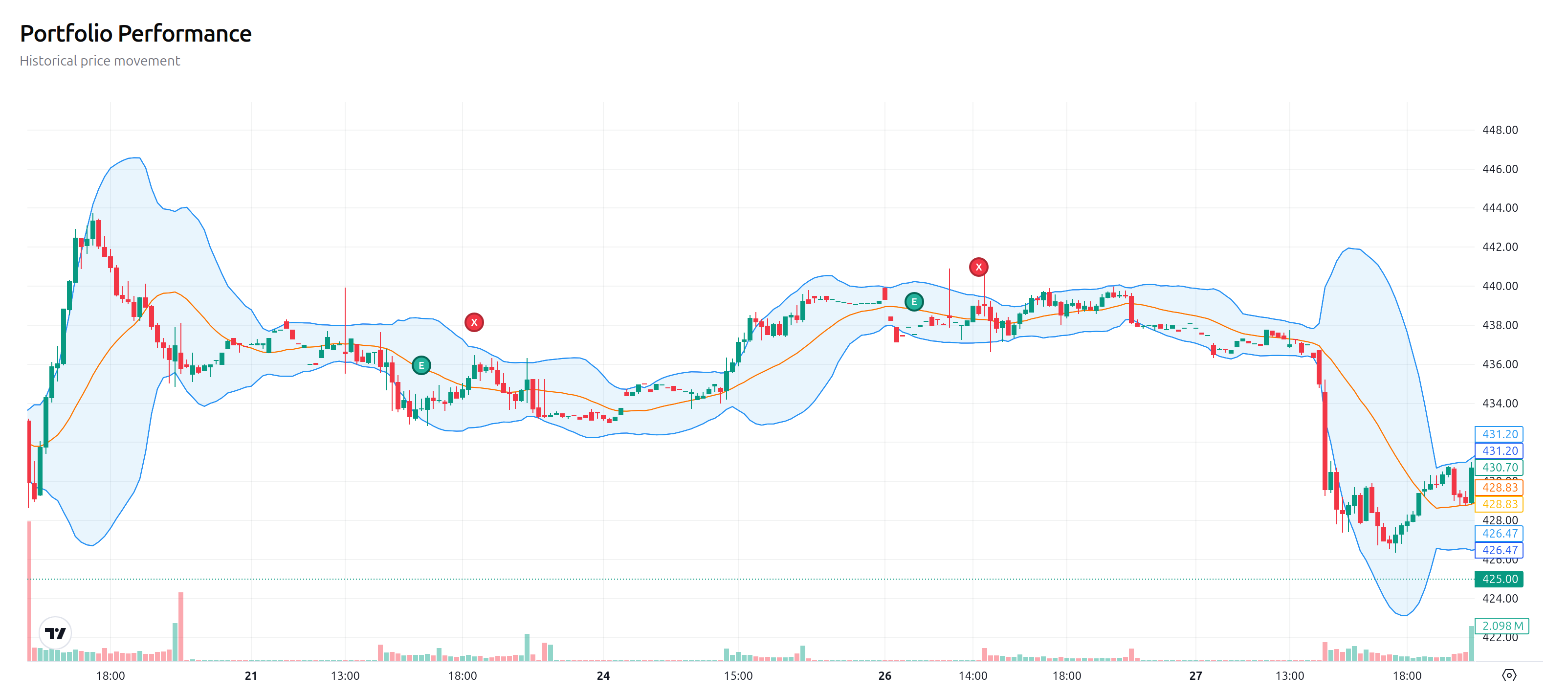Image resolution: width=1568 pixels, height=696 pixels.
Task: Click the 444.00 price axis label
Action: point(1500,208)
